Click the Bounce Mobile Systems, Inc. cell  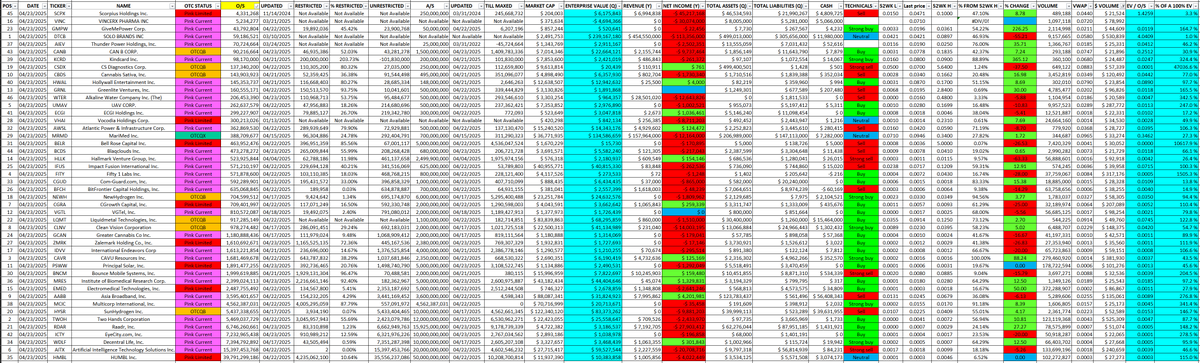click(x=124, y=273)
